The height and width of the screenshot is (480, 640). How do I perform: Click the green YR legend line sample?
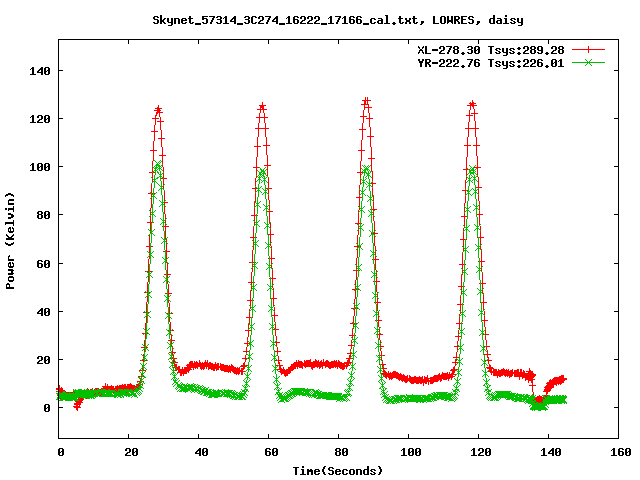588,63
